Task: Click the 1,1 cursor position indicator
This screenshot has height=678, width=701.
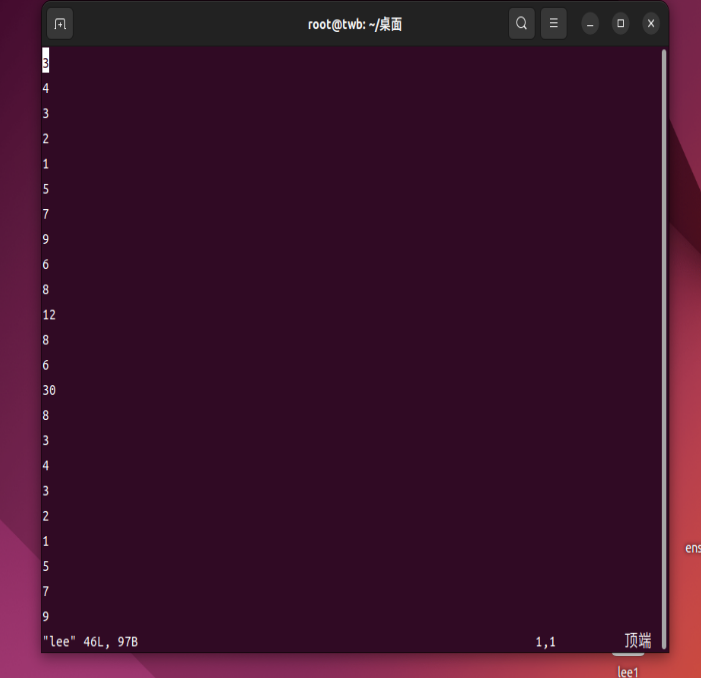Action: click(x=545, y=642)
